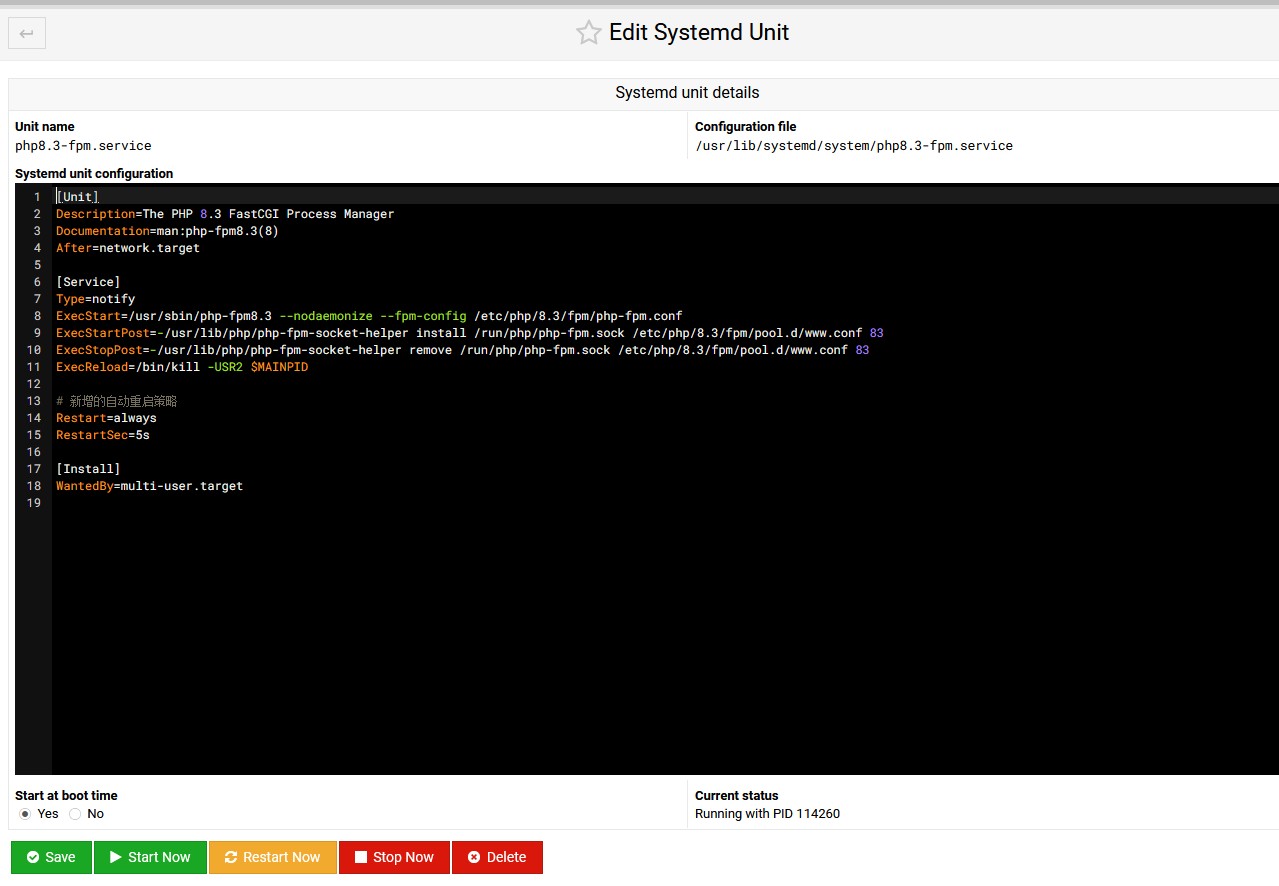The width and height of the screenshot is (1279, 886).
Task: Click the Description line in the editor
Action: [x=225, y=214]
